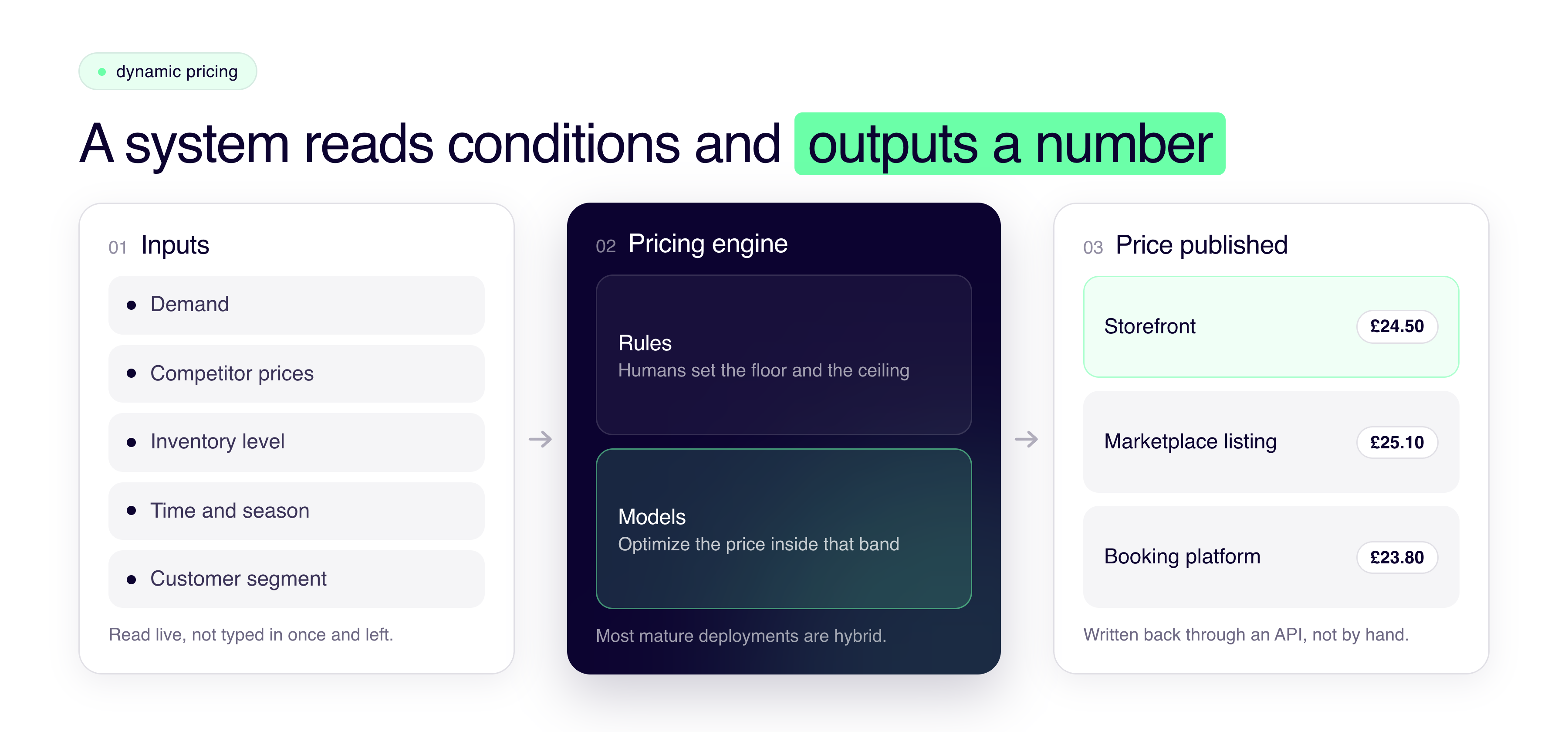Click the arrow between Inputs and Pricing engine
The width and height of the screenshot is (1568, 732).
(540, 439)
